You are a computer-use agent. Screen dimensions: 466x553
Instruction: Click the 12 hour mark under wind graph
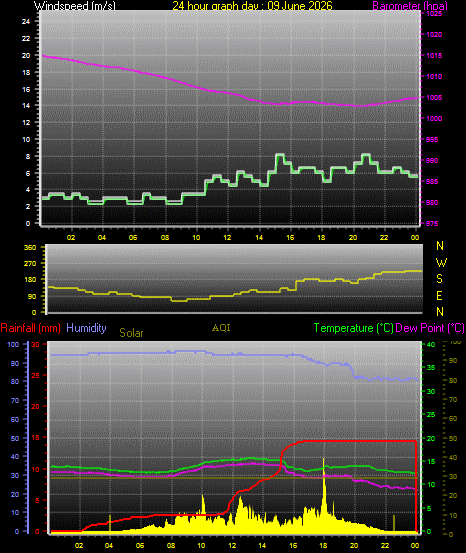[228, 237]
